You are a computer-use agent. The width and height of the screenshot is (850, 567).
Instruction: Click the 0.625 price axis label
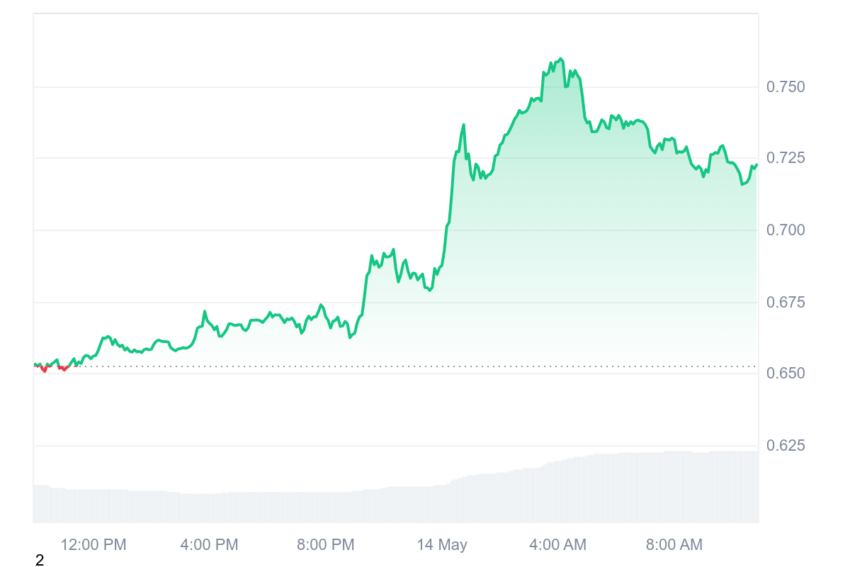[x=785, y=446]
